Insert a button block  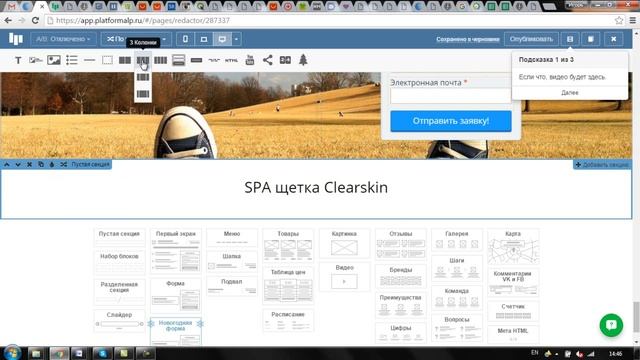(196, 60)
